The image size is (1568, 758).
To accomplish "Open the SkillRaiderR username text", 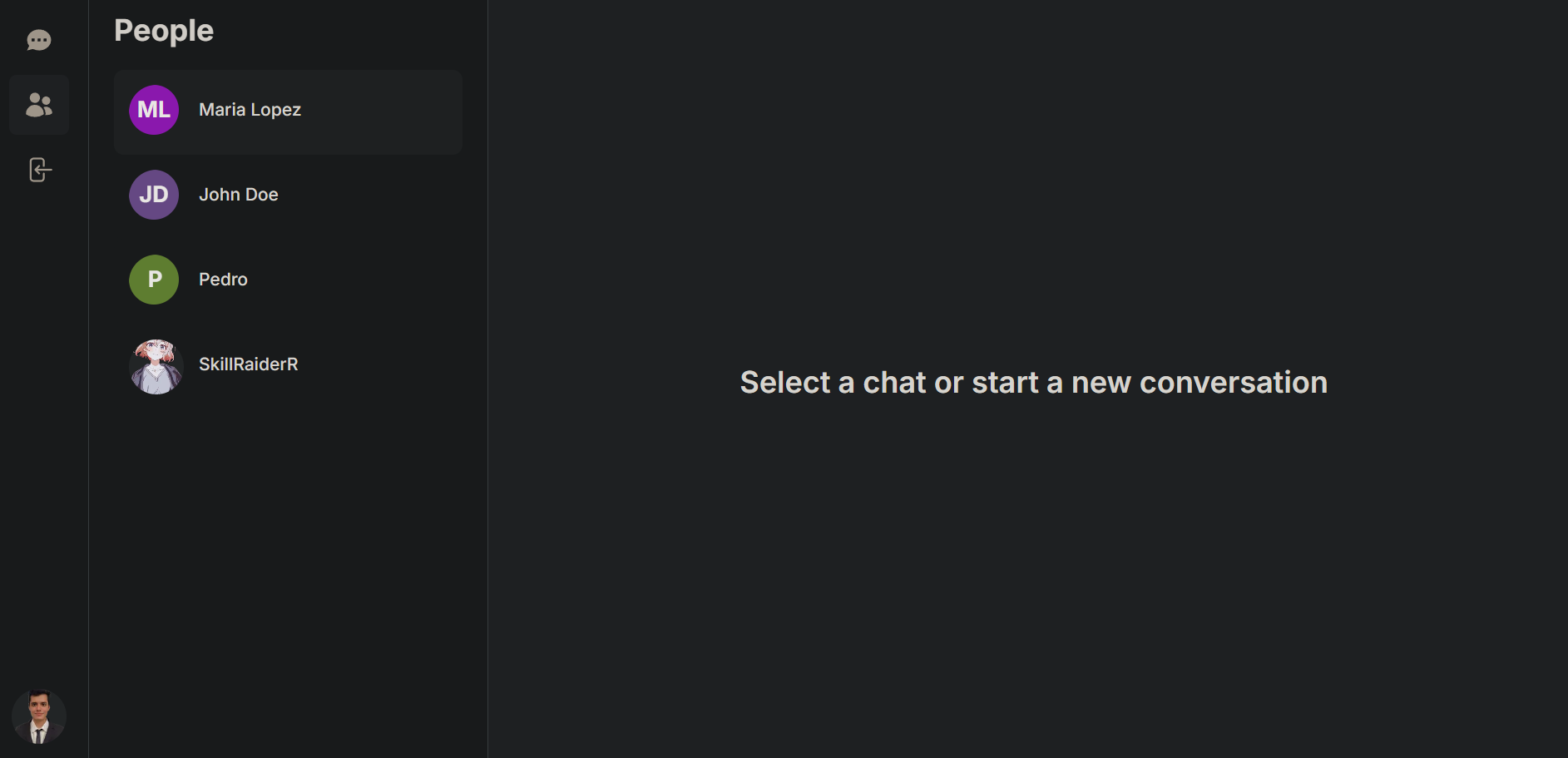I will [x=248, y=364].
